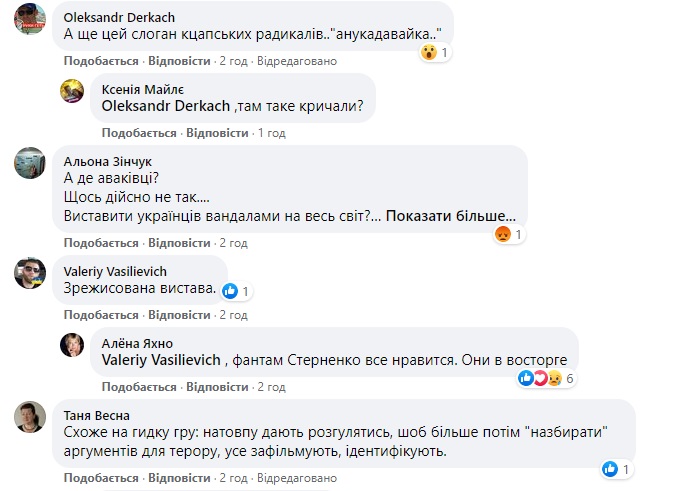The width and height of the screenshot is (674, 491).
Task: Open Ксенія Майлє's profile picture
Action: [71, 92]
